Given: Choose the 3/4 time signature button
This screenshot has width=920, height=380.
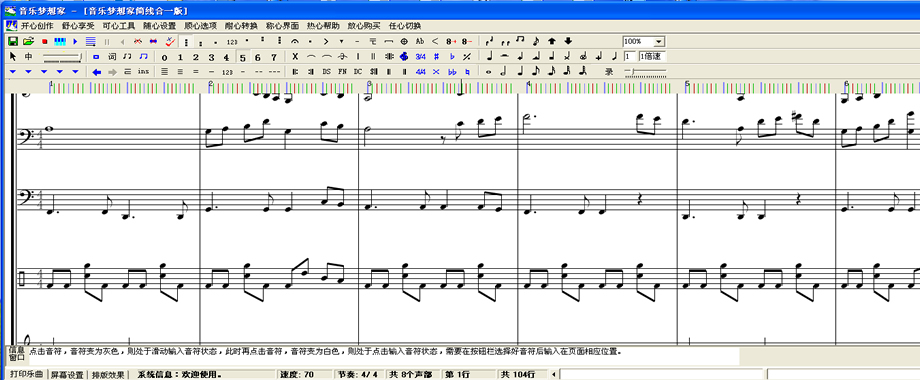Looking at the screenshot, I should coord(420,57).
